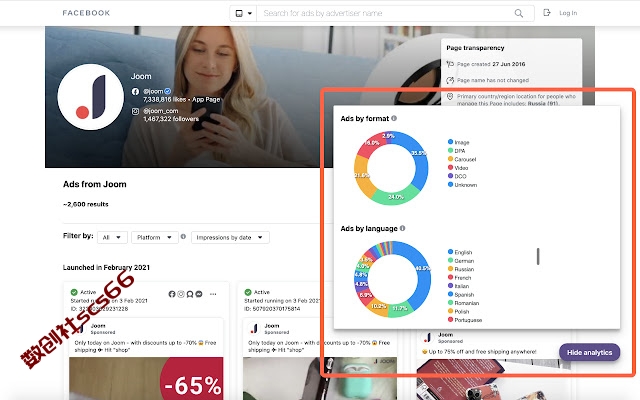Click Joom advertiser name in second ad
This screenshot has height=400, width=640.
[x=272, y=326]
